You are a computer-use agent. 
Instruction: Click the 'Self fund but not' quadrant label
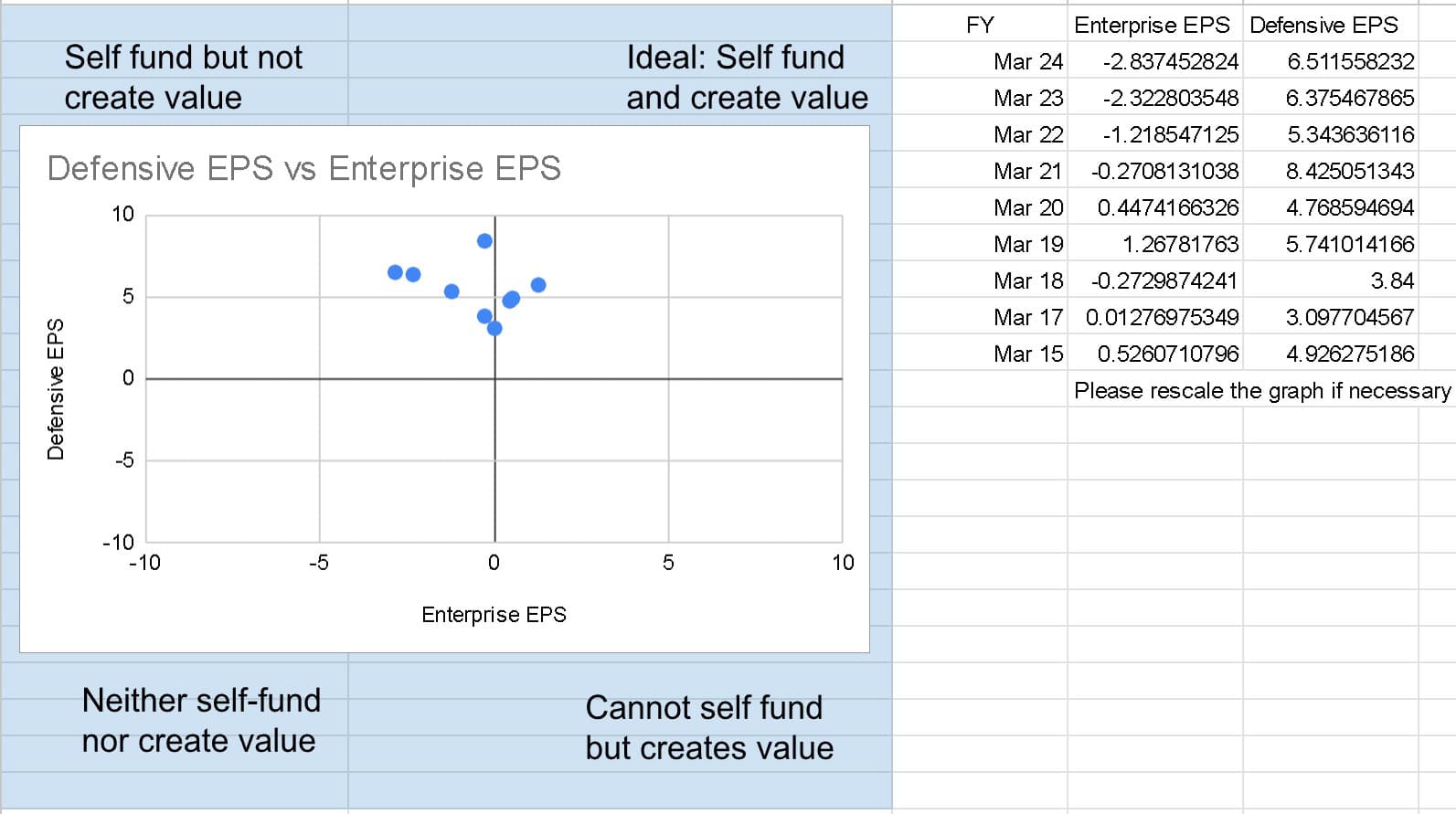click(183, 58)
